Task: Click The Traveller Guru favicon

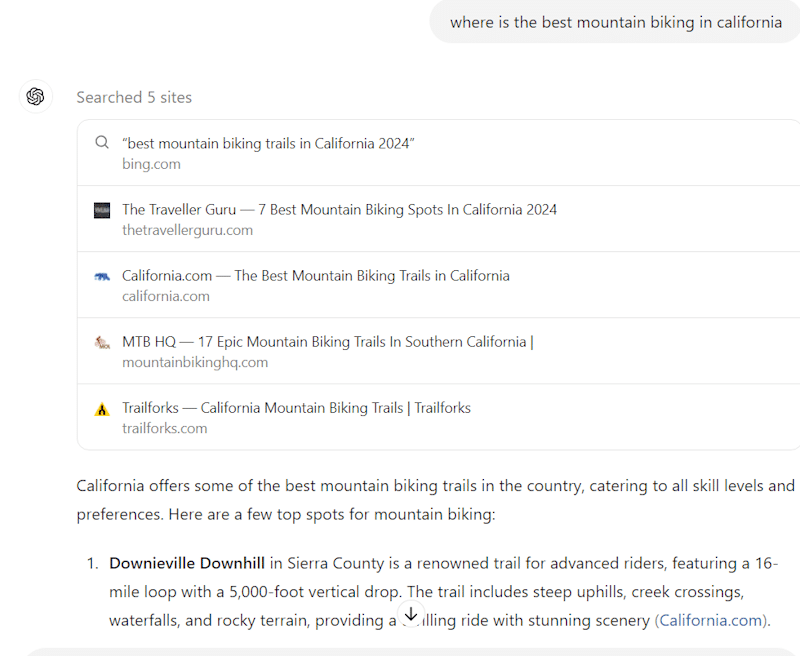Action: point(102,210)
